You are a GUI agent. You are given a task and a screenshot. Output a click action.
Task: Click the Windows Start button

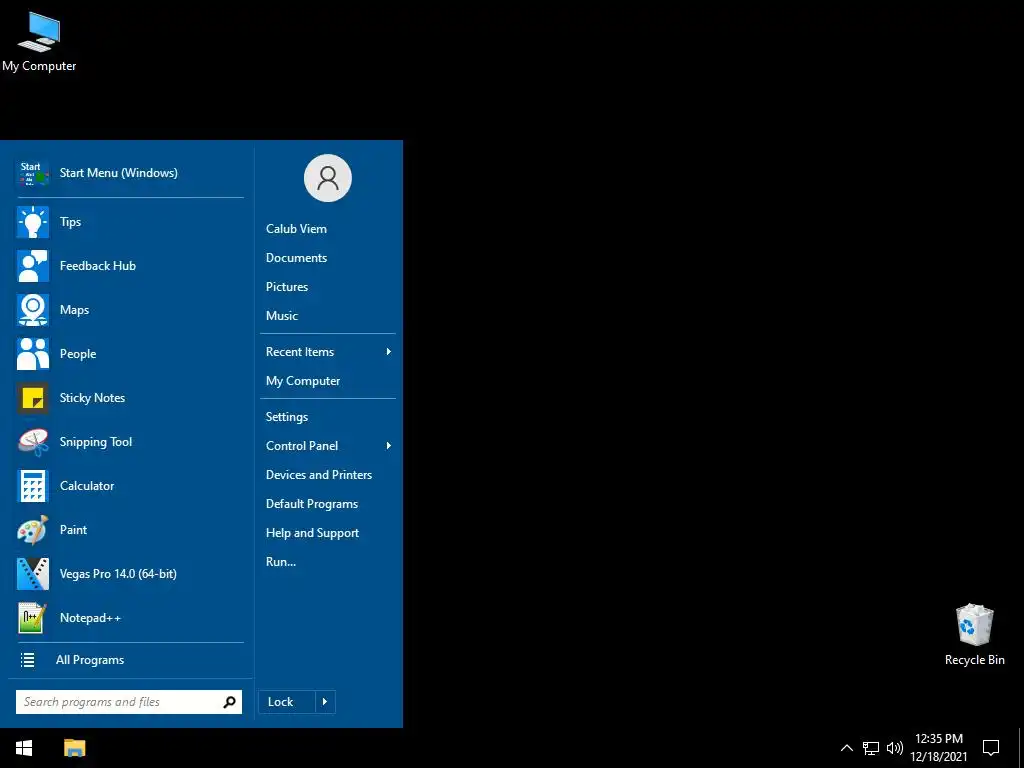click(x=24, y=748)
